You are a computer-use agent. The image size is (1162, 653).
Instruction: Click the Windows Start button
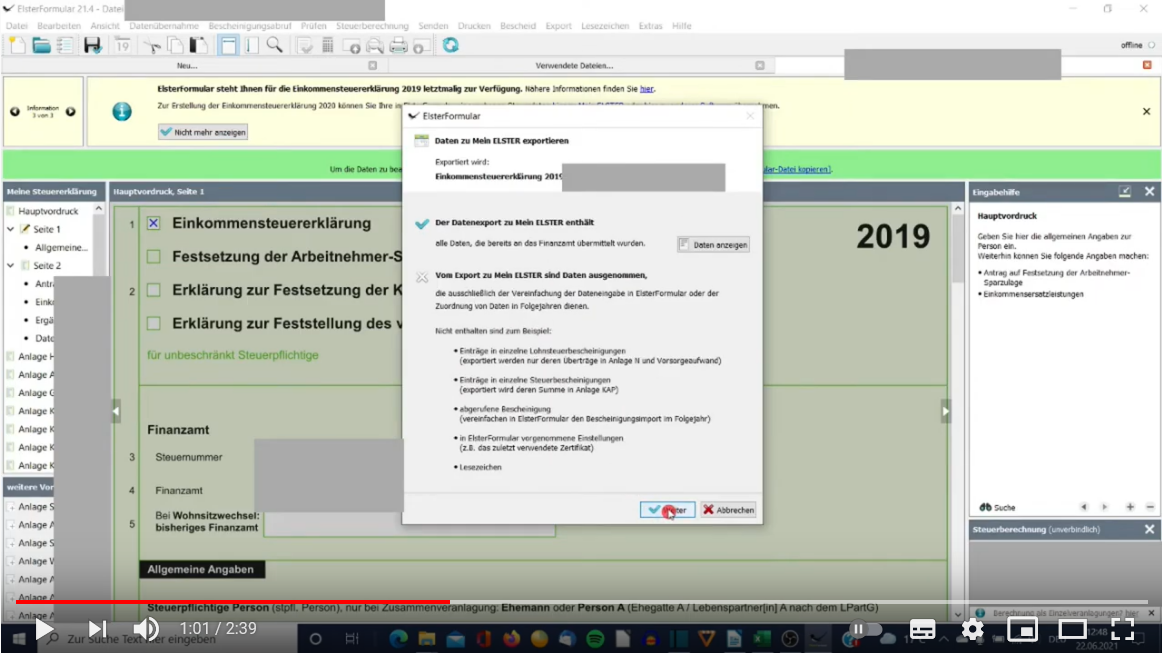tap(19, 638)
